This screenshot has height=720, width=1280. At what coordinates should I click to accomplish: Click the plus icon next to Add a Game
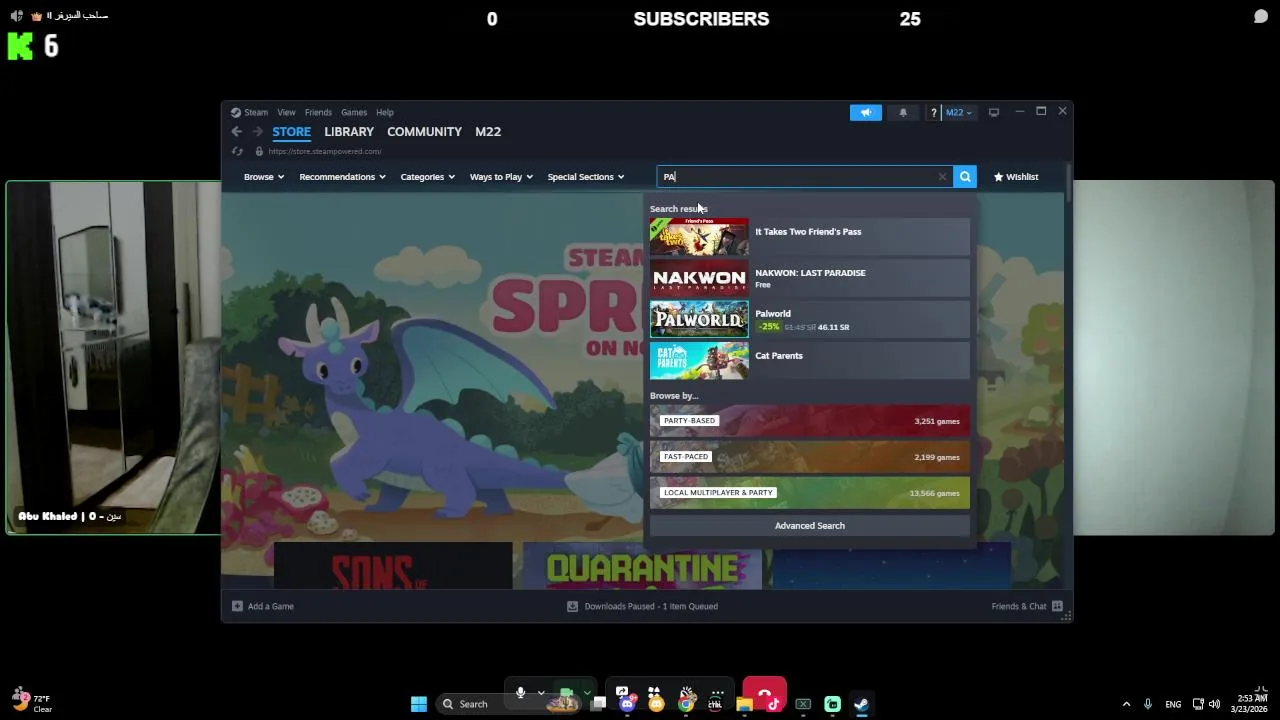tap(237, 606)
